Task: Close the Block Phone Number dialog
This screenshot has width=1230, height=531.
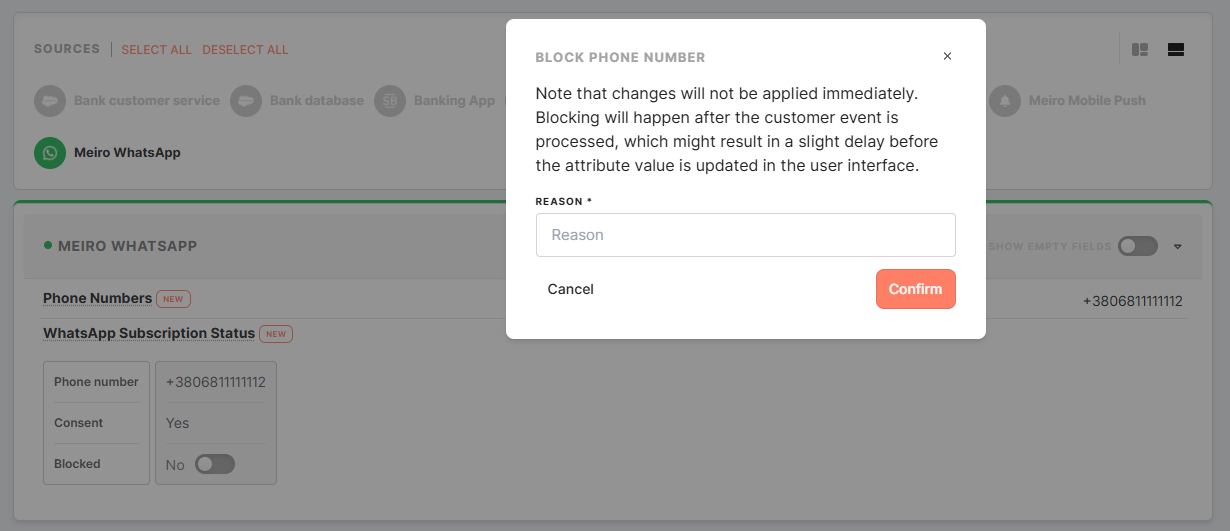Action: click(x=947, y=56)
